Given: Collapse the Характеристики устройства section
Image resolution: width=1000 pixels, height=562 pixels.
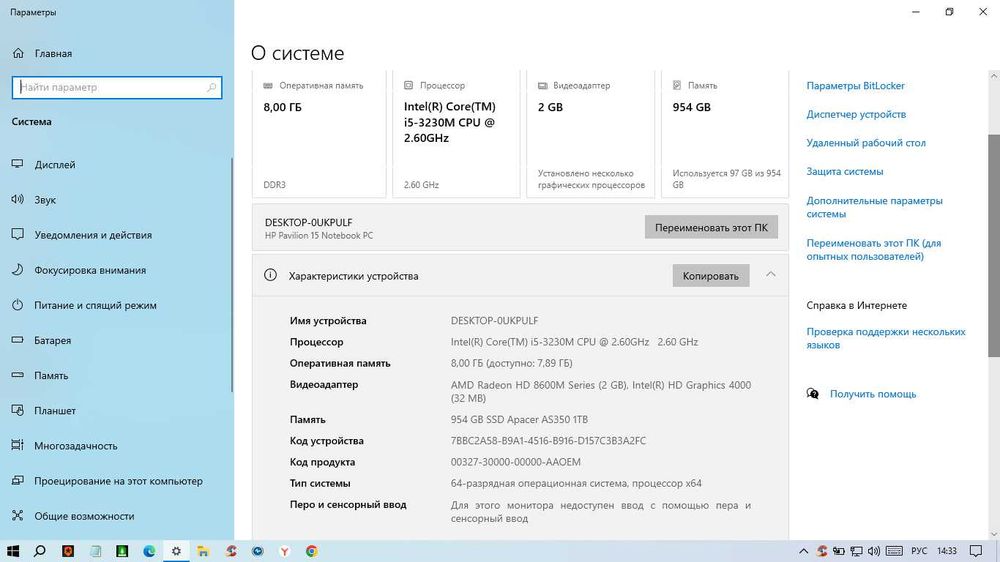Looking at the screenshot, I should 770,274.
